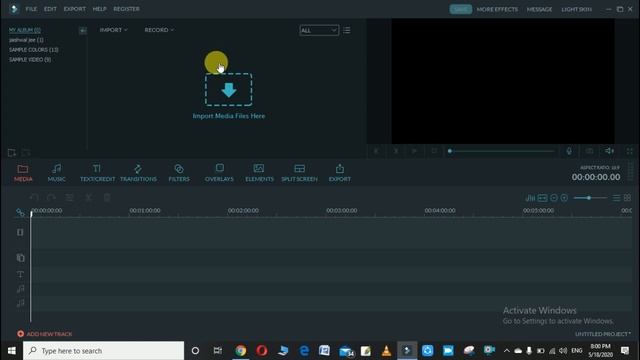Select Sample Video album
Screen dimensions: 640x360
coord(30,60)
